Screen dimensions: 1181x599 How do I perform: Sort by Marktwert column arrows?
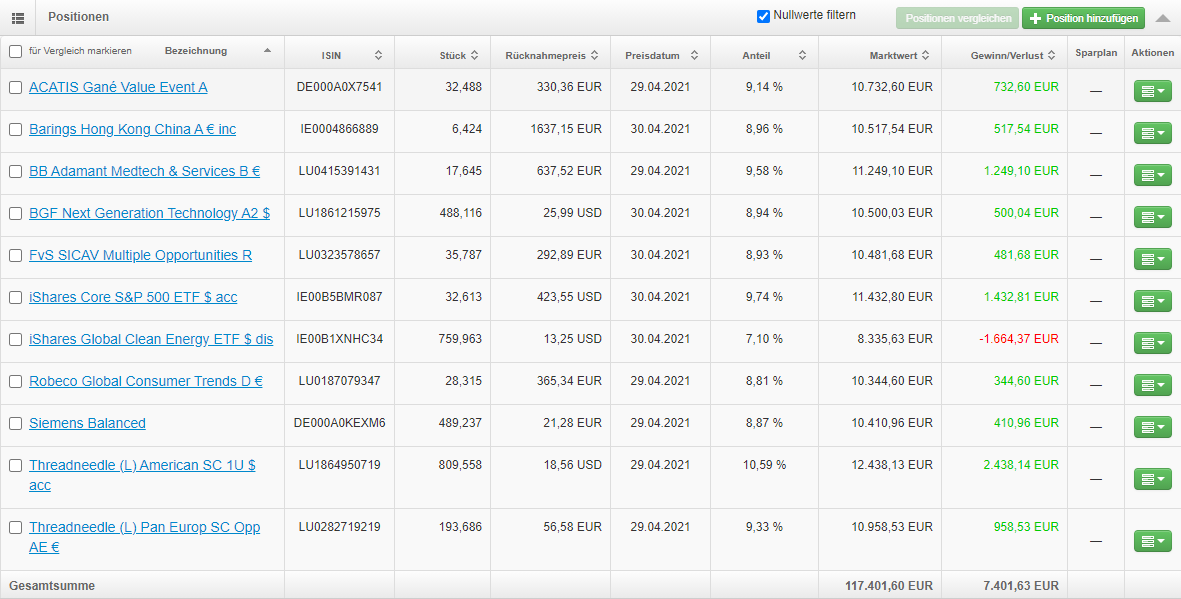pos(925,55)
